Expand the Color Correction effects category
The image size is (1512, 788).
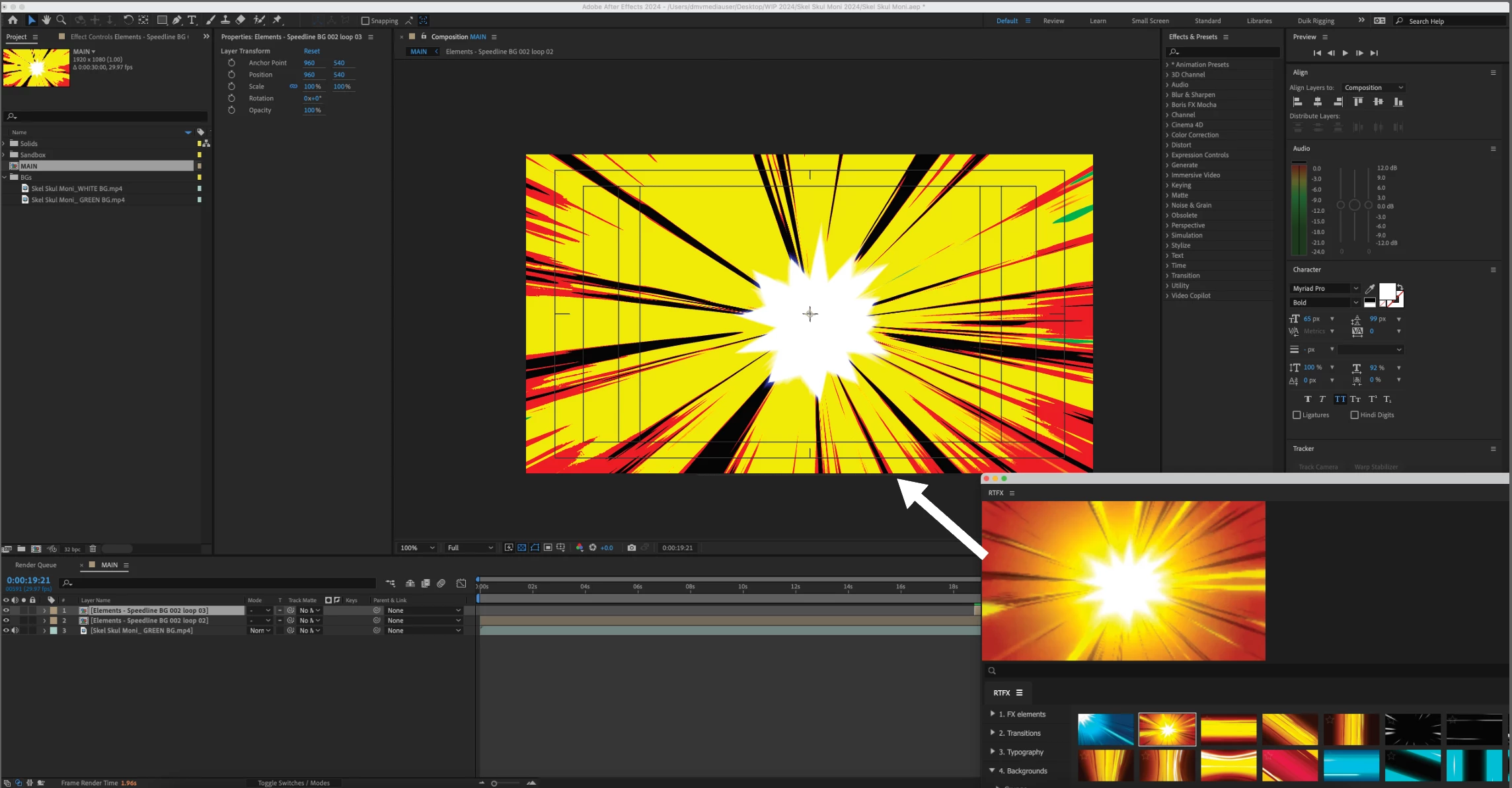coord(1195,135)
